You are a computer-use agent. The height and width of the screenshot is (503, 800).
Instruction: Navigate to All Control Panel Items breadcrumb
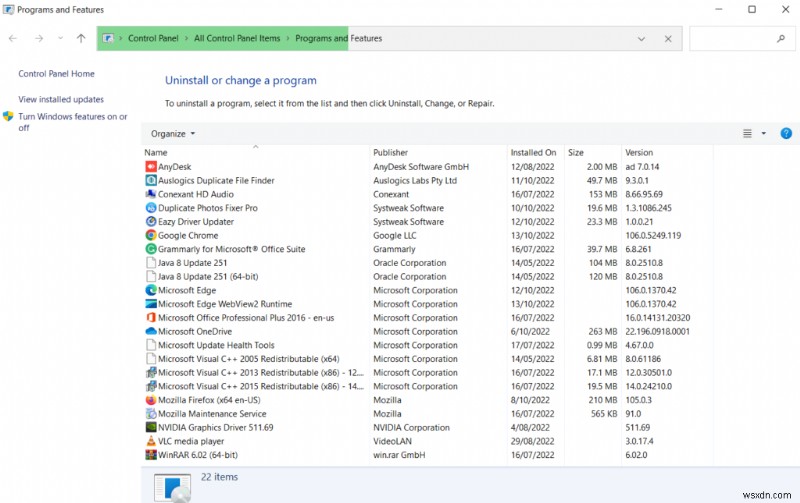click(x=237, y=38)
